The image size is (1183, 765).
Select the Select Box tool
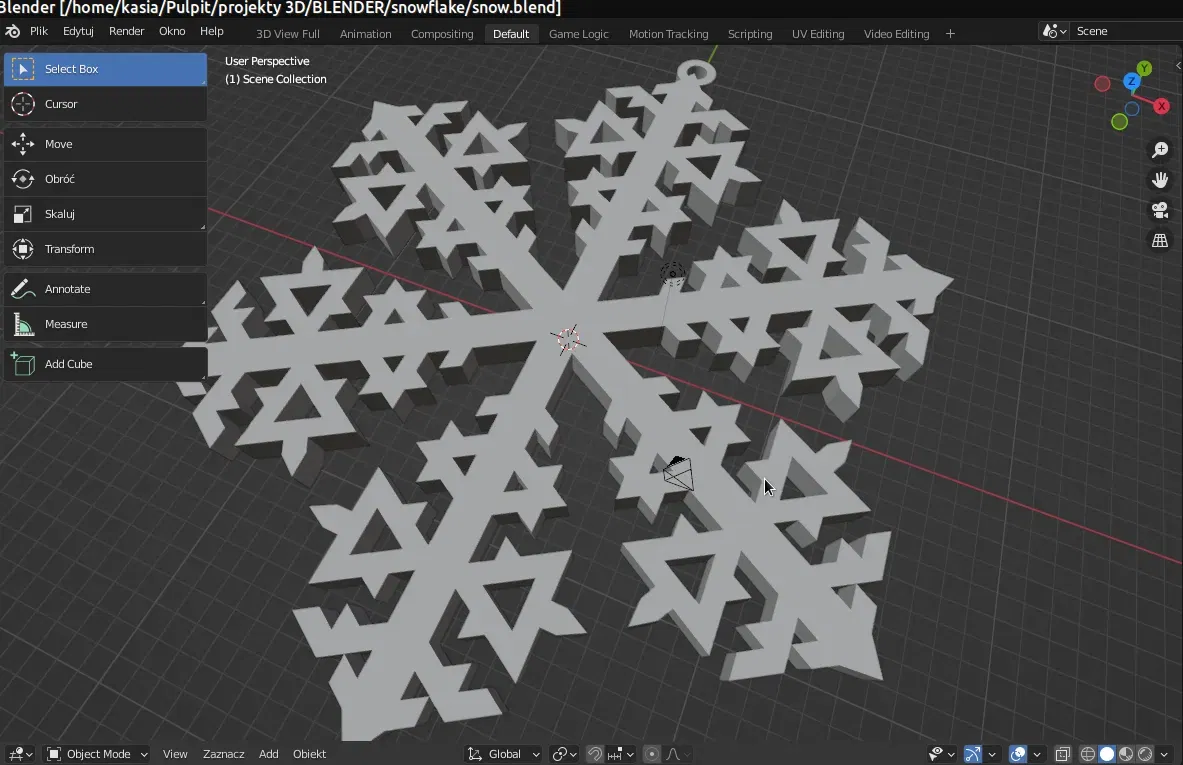[105, 69]
